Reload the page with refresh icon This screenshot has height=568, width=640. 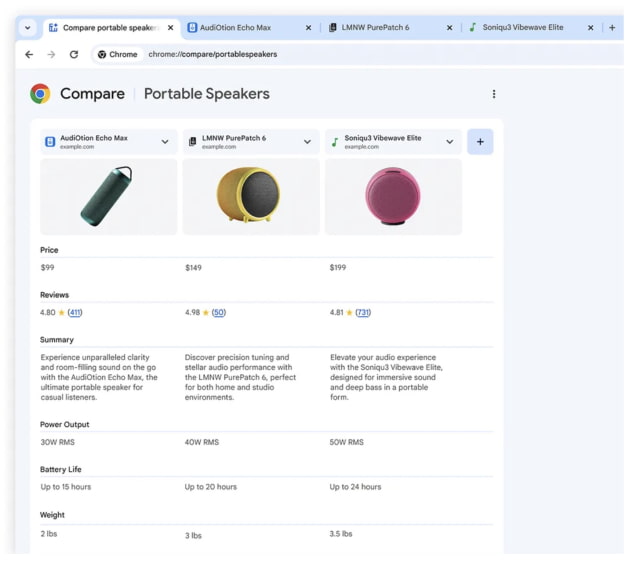(x=74, y=54)
